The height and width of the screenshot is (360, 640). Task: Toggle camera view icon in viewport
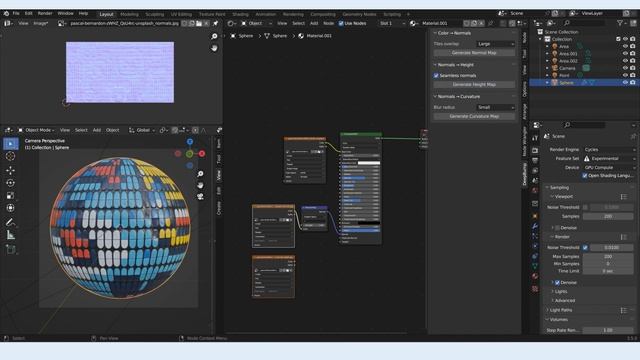coord(200,197)
